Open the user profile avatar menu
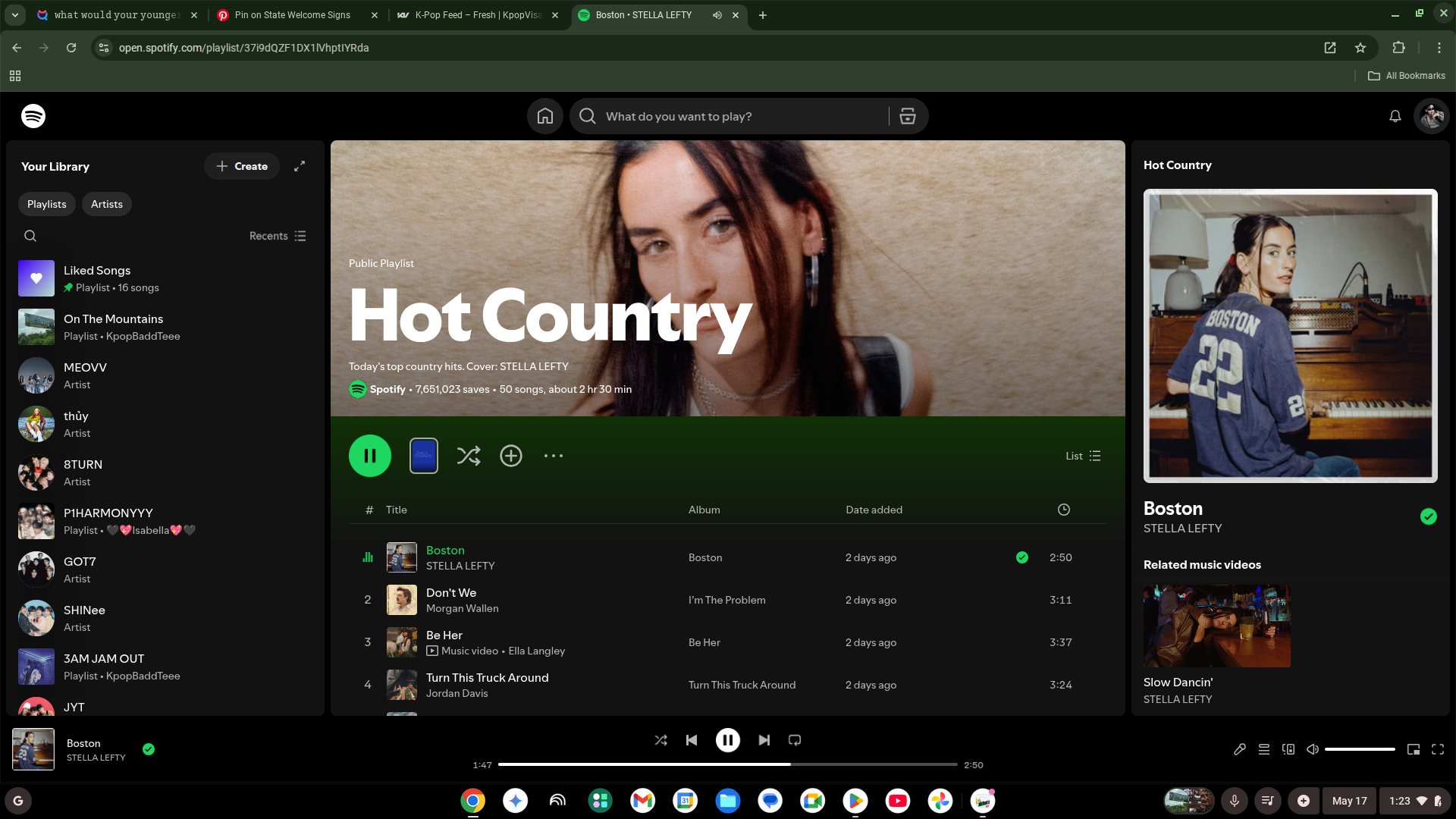Viewport: 1456px width, 819px height. (x=1432, y=116)
